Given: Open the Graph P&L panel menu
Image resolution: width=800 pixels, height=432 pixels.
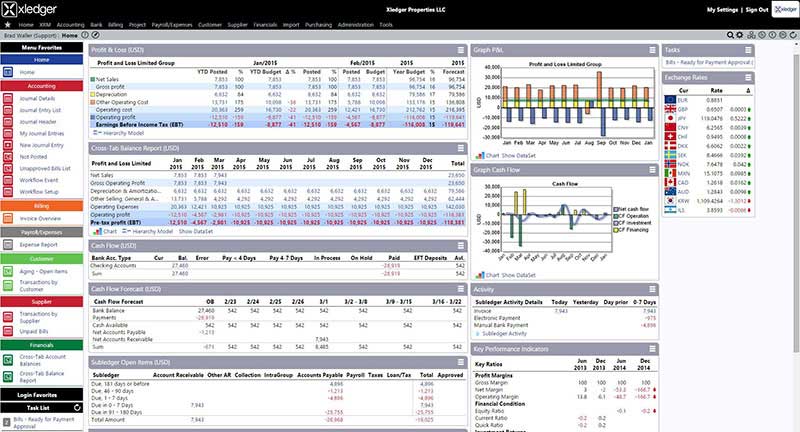Looking at the screenshot, I should click(x=652, y=50).
